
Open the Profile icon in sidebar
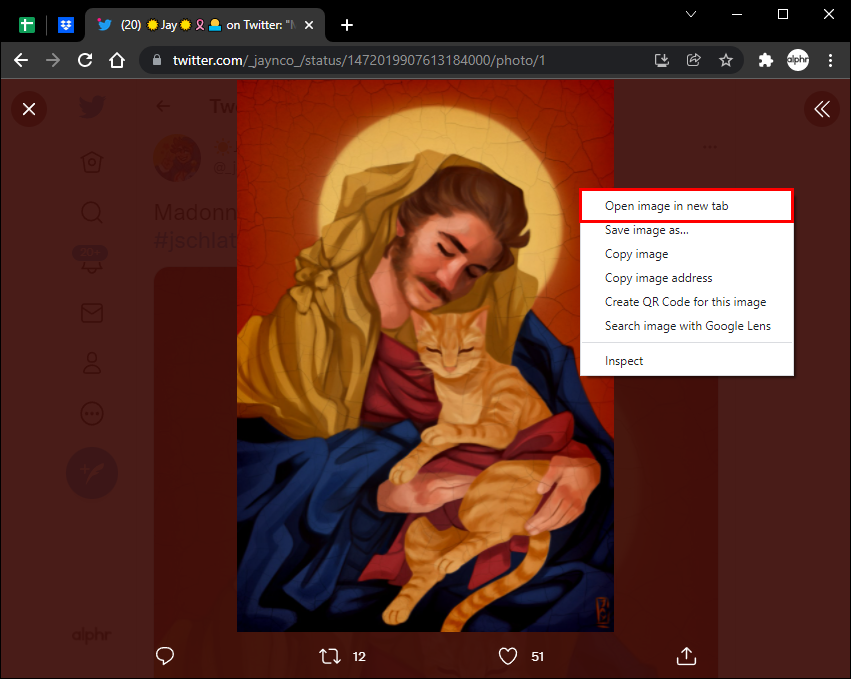tap(91, 363)
